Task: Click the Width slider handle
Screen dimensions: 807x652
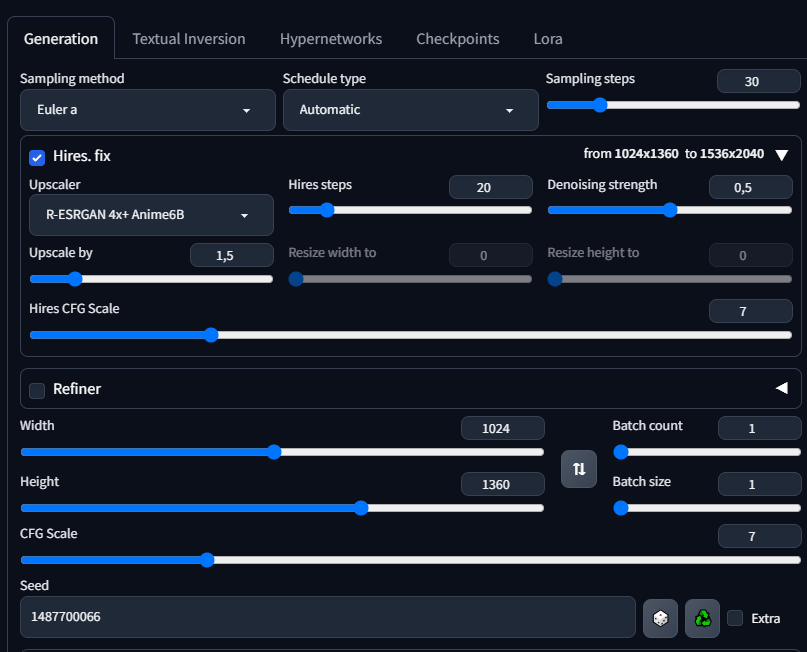Action: coord(274,452)
